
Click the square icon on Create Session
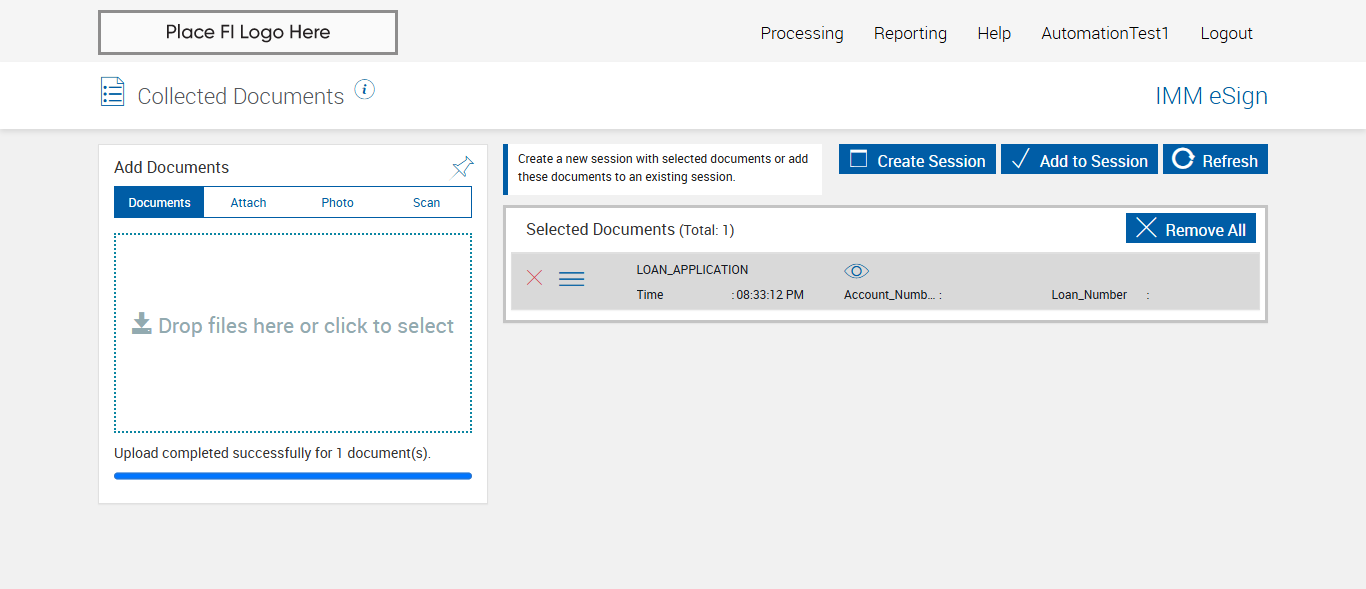click(858, 160)
